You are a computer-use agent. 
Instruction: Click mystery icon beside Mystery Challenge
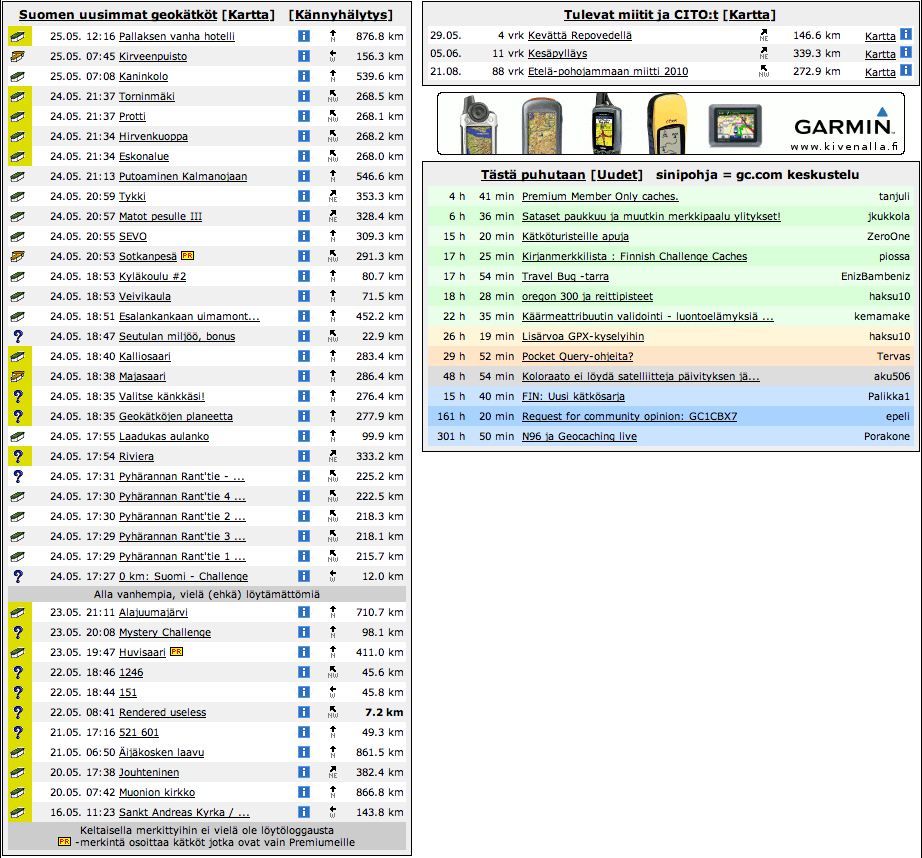[x=18, y=632]
